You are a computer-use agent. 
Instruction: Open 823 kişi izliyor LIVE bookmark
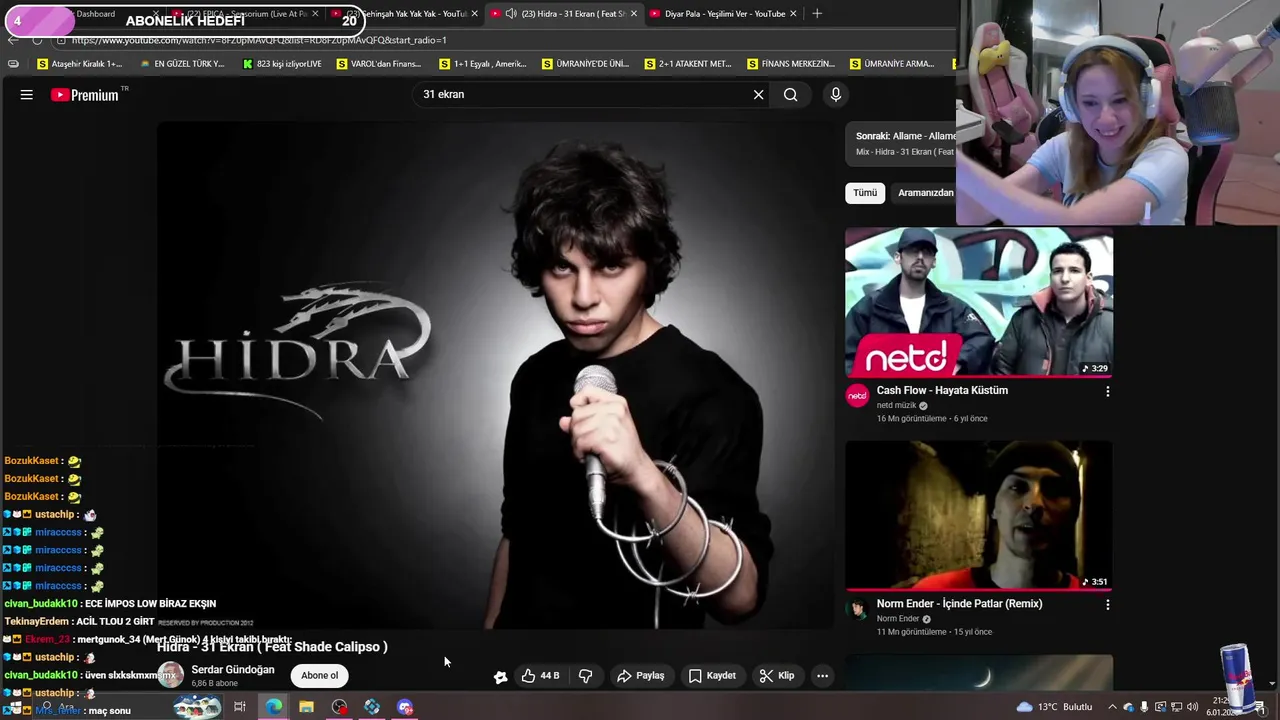(282, 64)
